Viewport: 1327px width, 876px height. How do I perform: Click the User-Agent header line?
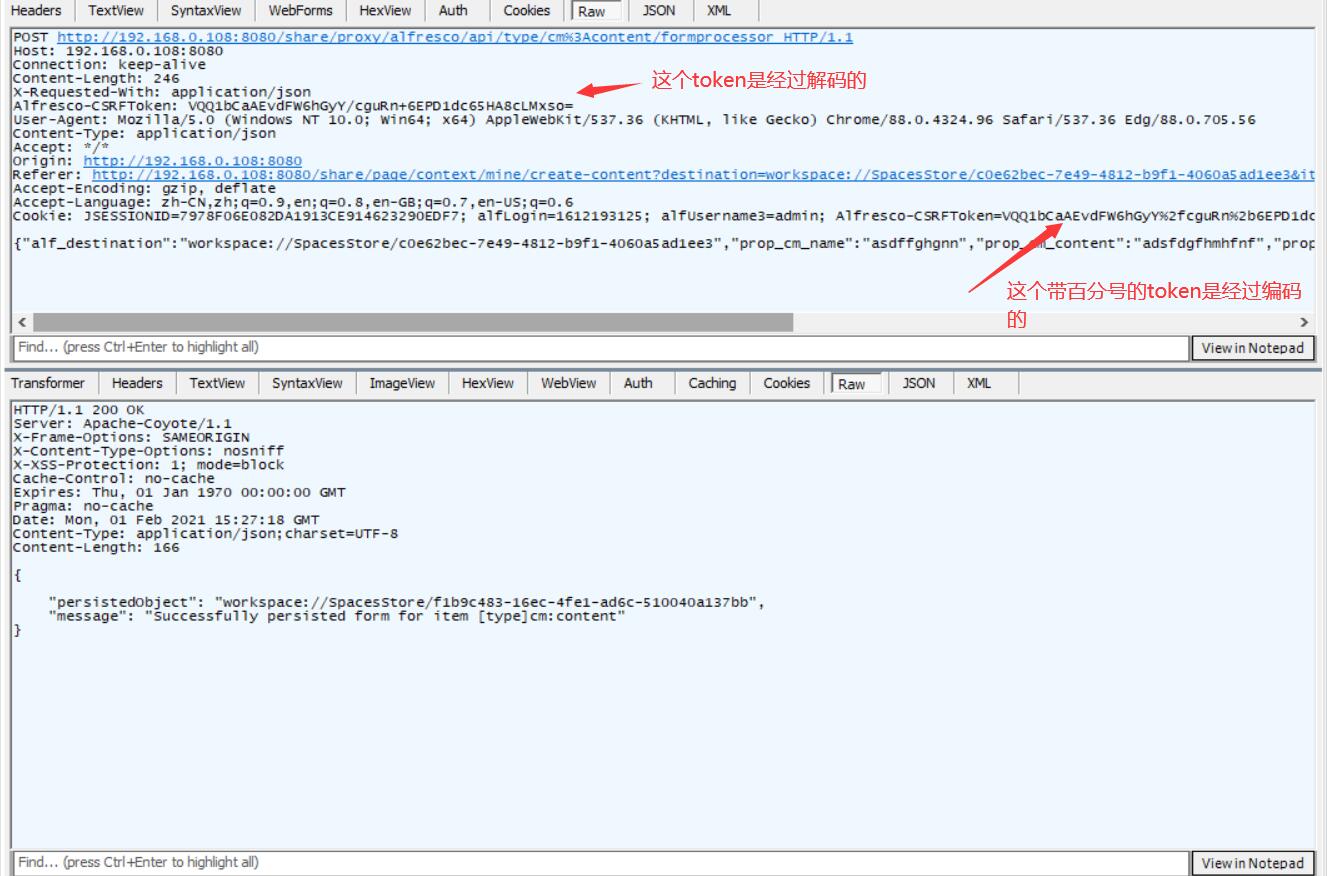pos(634,120)
